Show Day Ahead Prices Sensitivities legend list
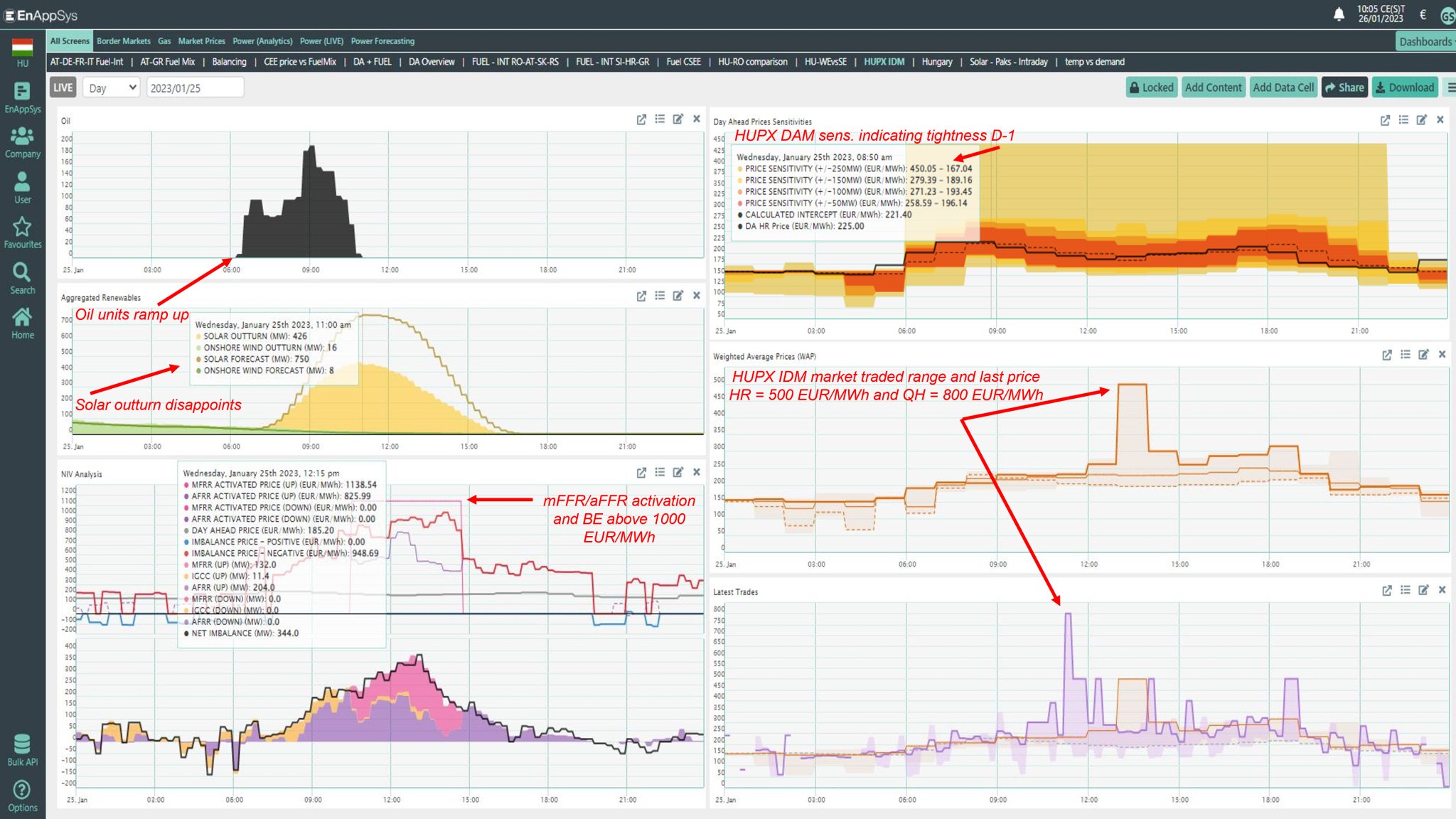 [x=1403, y=120]
